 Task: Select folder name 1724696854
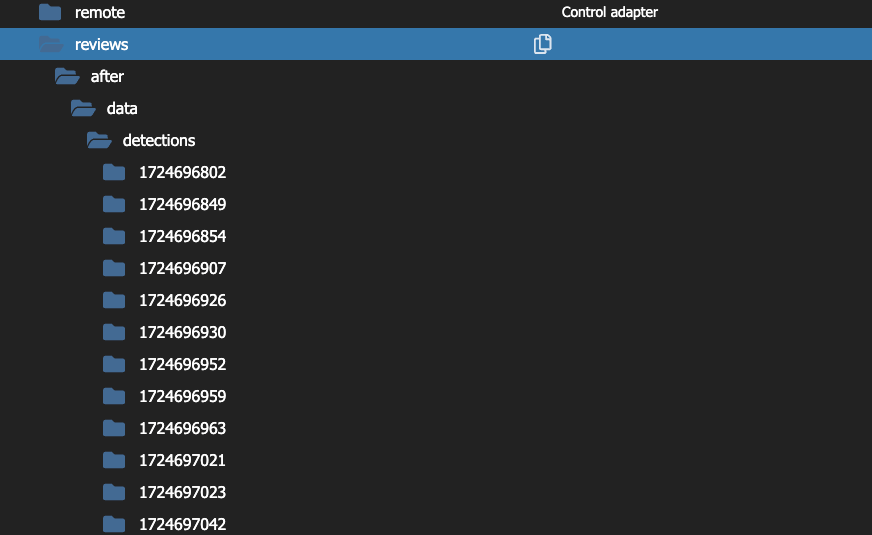182,236
